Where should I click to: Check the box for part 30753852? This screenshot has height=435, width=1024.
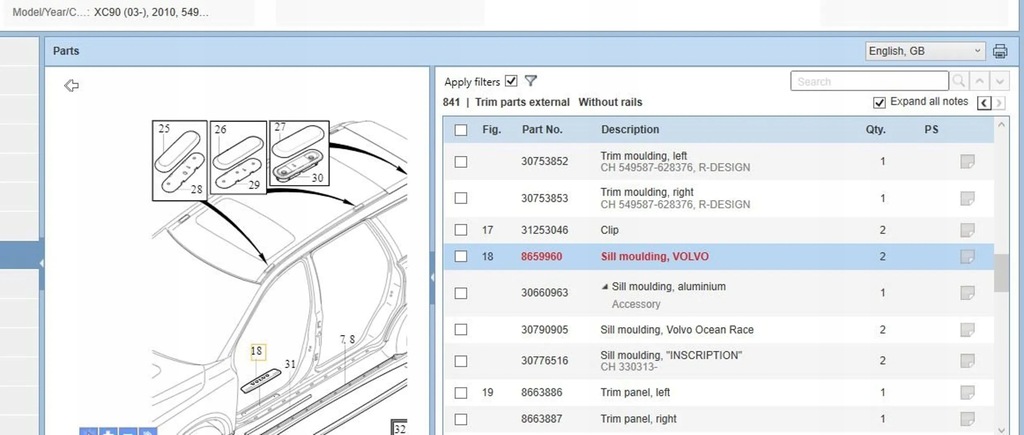(x=461, y=161)
